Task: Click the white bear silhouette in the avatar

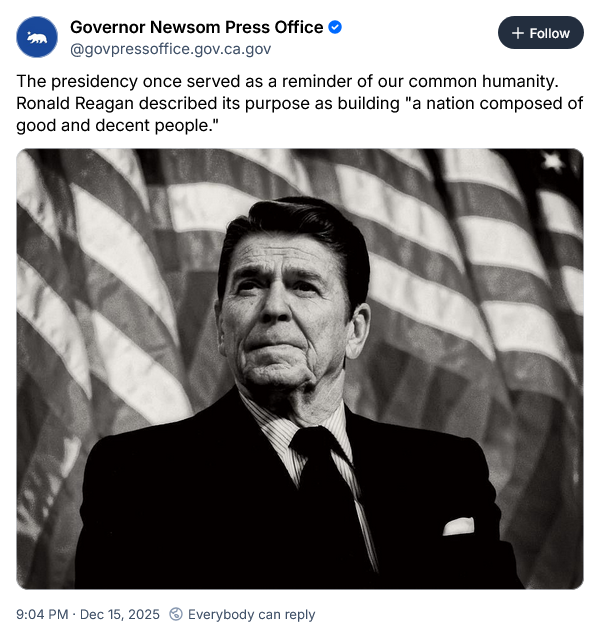Action: click(x=37, y=38)
